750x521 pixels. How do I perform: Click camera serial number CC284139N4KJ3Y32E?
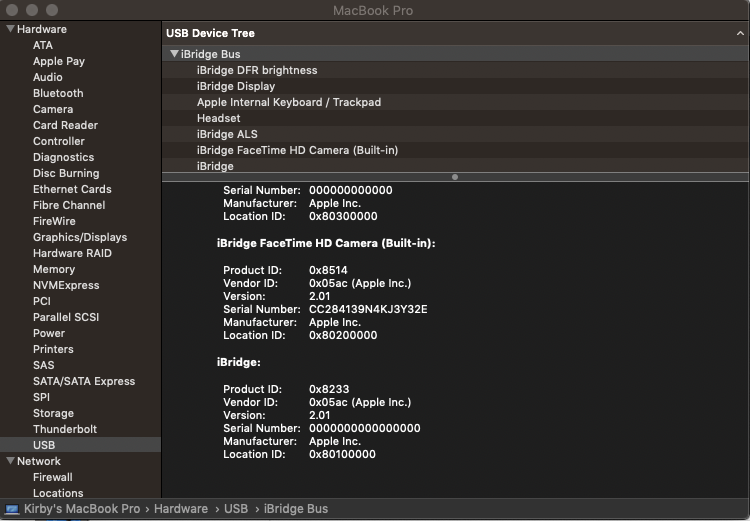tap(368, 309)
